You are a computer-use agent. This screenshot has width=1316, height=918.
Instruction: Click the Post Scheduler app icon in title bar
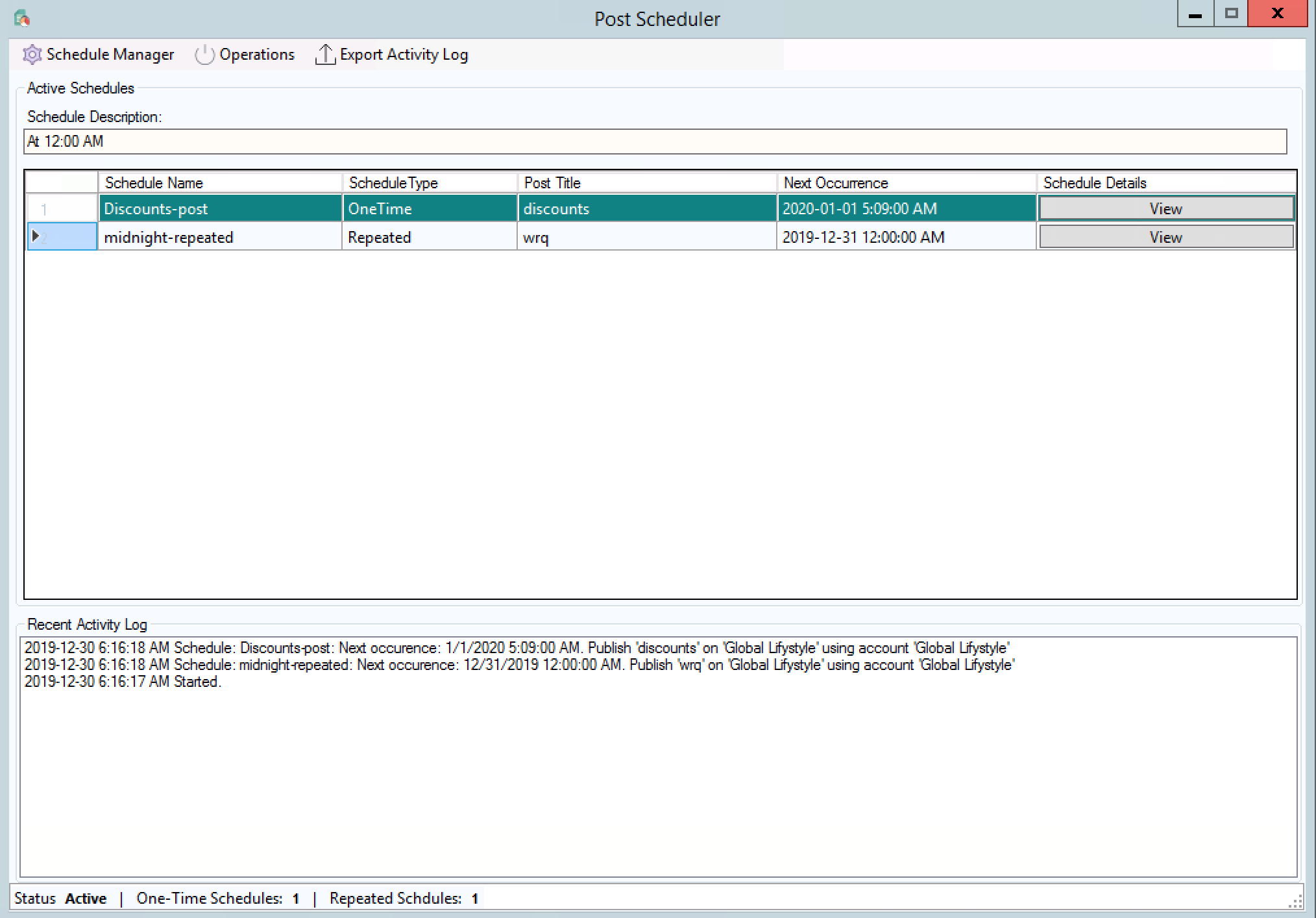(x=22, y=18)
